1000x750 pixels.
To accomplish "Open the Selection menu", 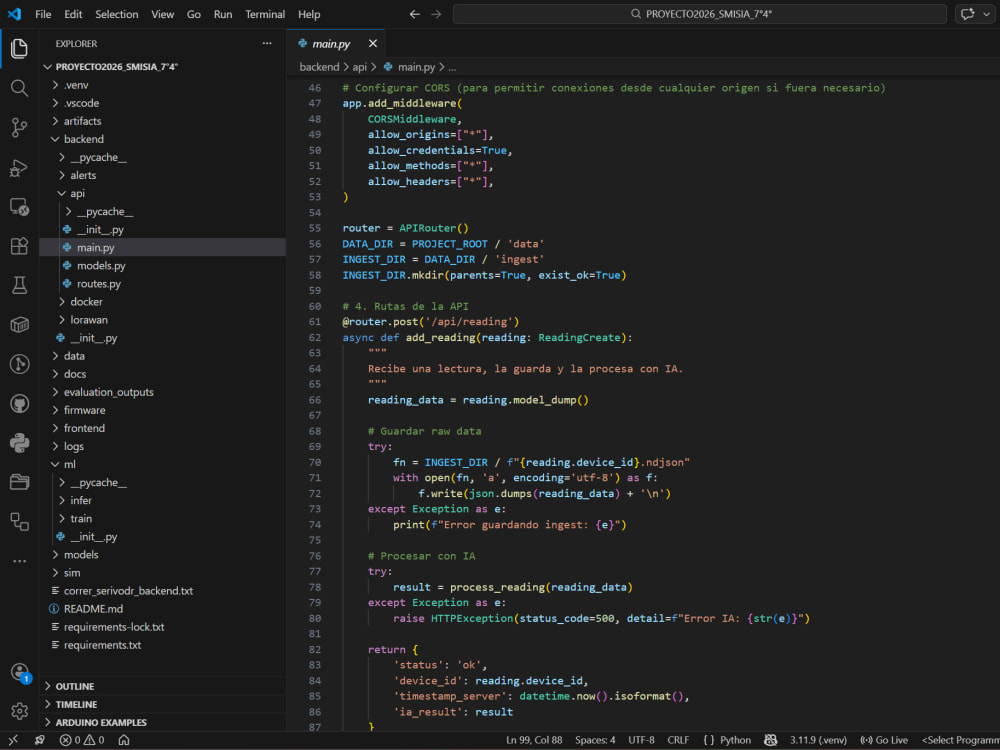I will coord(117,14).
